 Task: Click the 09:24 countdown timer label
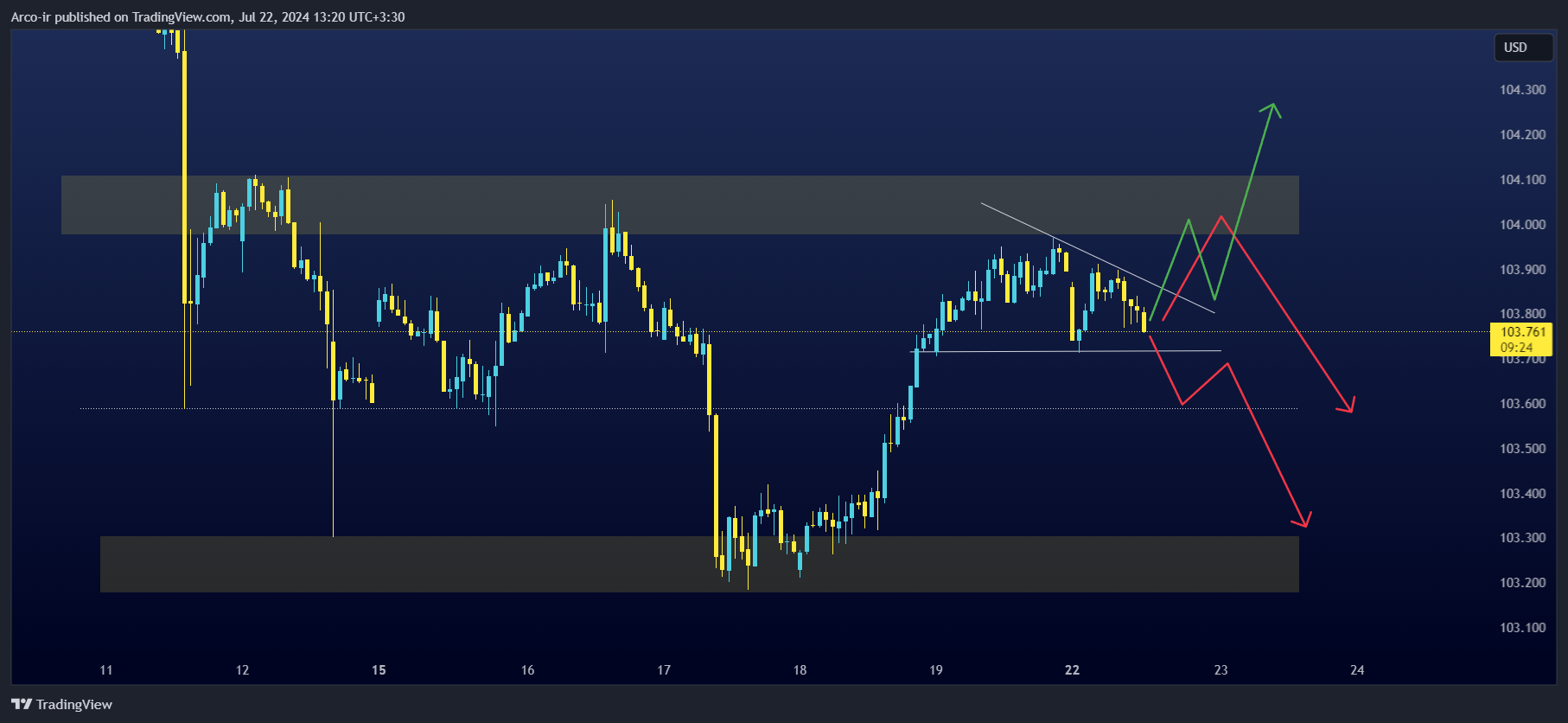tap(1517, 348)
